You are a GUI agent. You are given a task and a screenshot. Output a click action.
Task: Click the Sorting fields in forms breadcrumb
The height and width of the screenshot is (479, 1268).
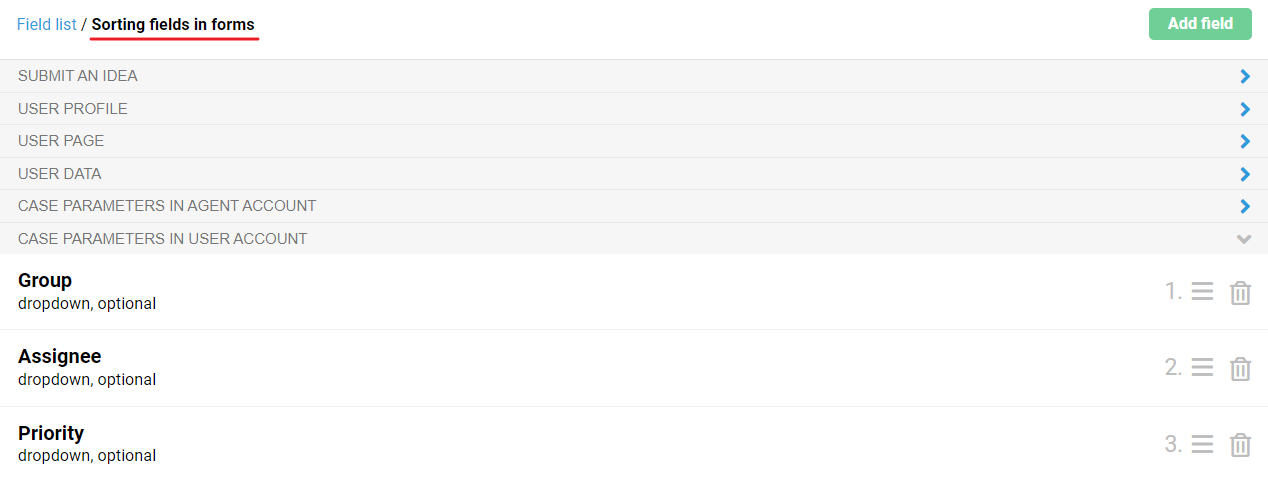[173, 24]
